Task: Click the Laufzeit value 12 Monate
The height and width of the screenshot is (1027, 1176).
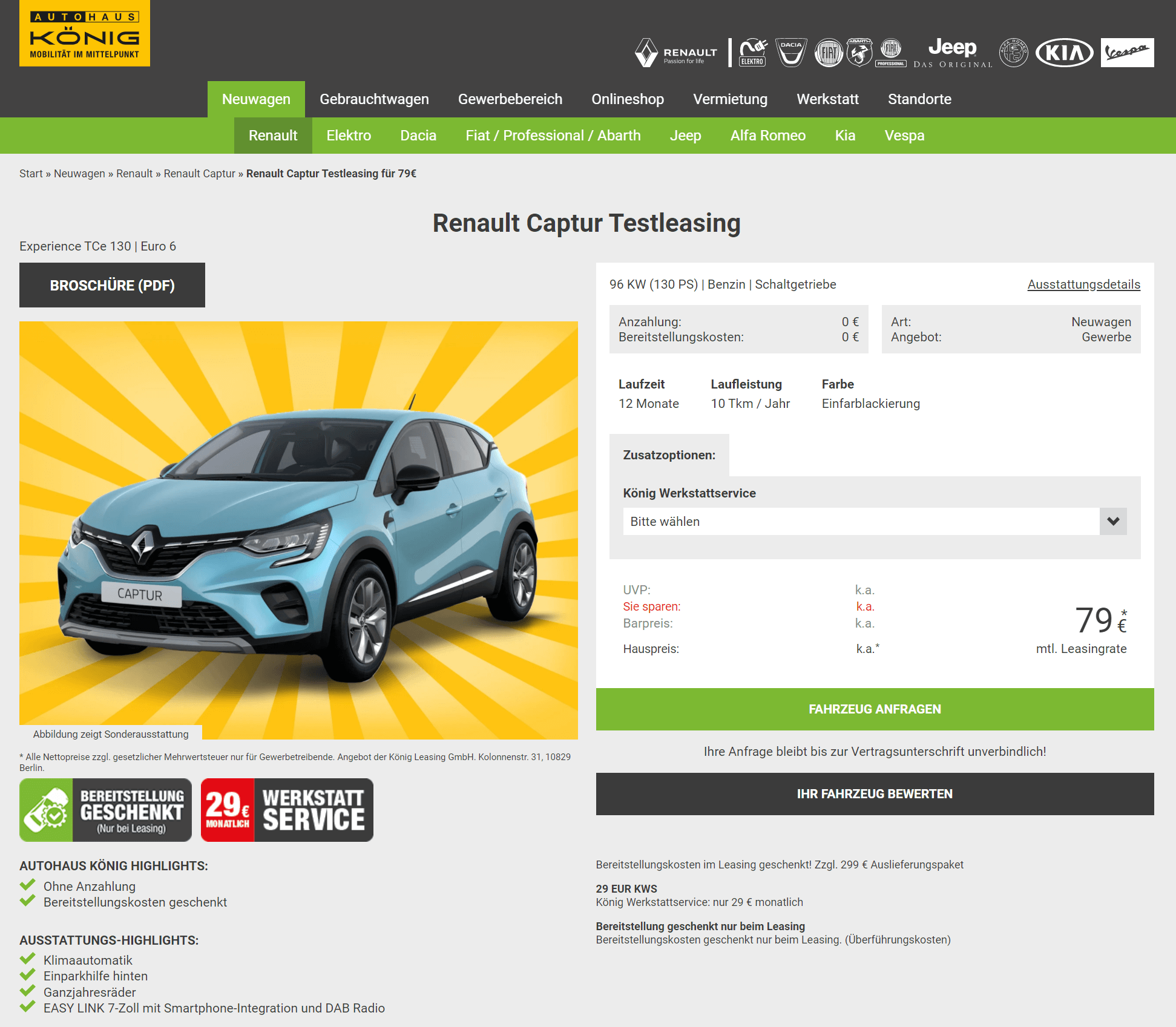Action: (648, 404)
